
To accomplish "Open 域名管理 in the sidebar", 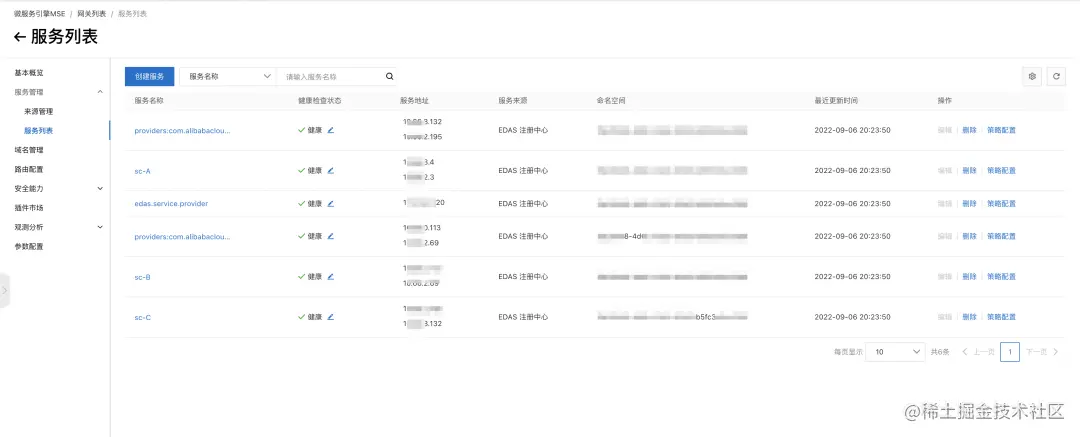I will [29, 150].
